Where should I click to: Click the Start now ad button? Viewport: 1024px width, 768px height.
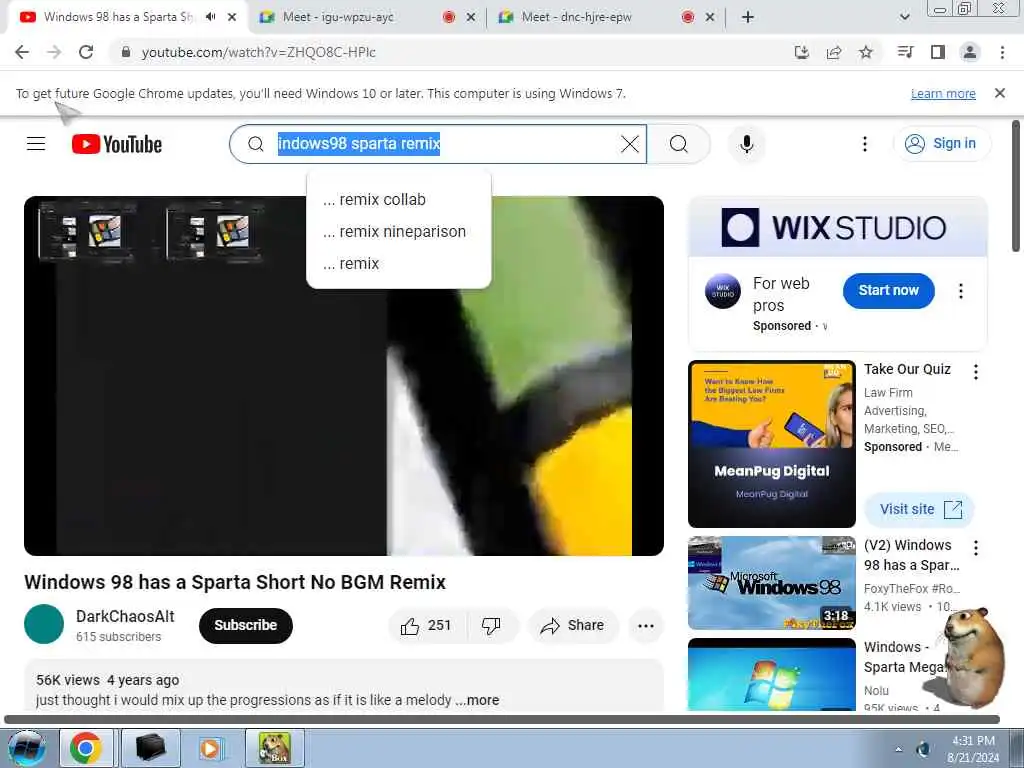point(888,291)
